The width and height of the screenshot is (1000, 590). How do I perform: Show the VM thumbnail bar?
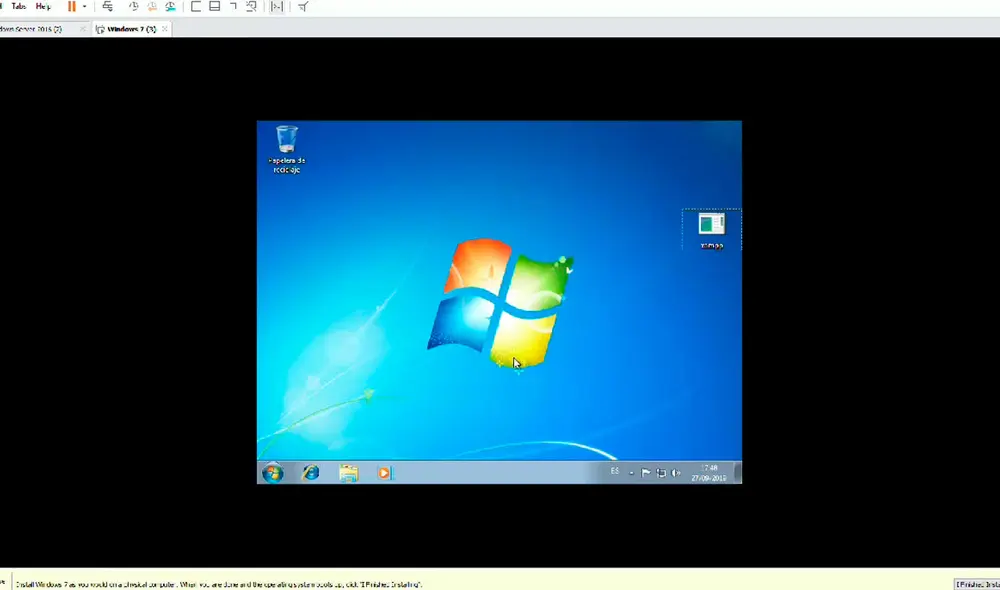[x=277, y=7]
